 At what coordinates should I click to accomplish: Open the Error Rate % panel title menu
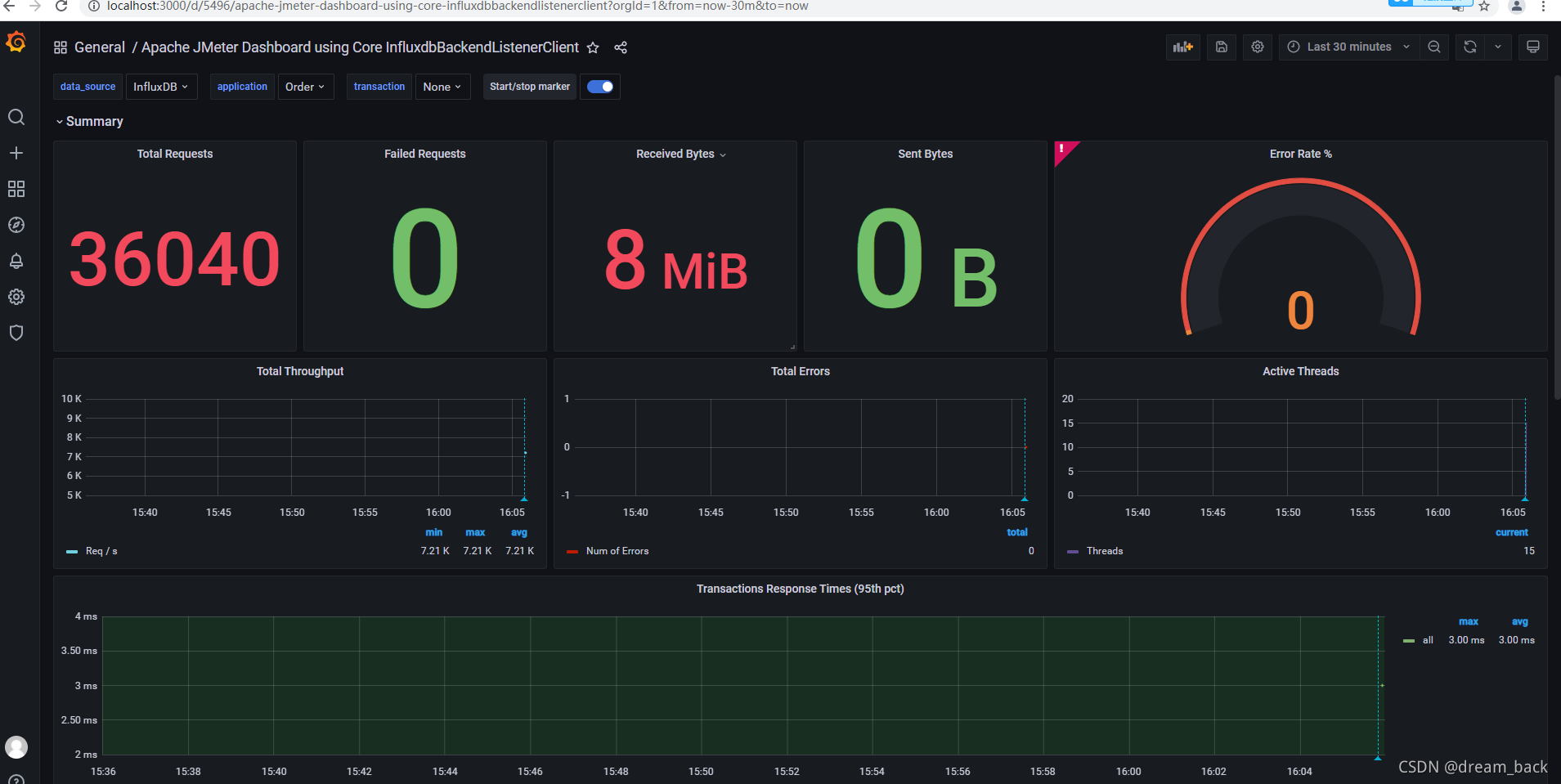[x=1301, y=154]
